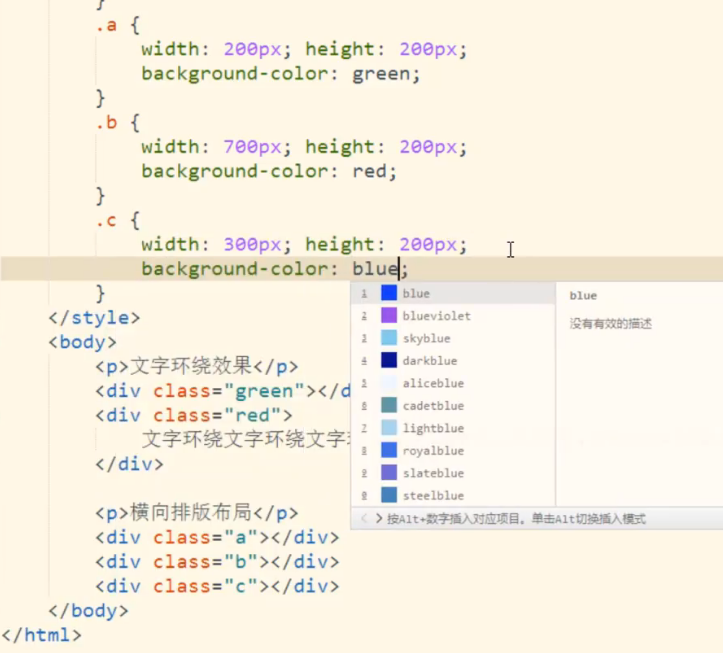Choose darkblue from the suggestion list
Screen dimensions: 723x653
[453, 361]
